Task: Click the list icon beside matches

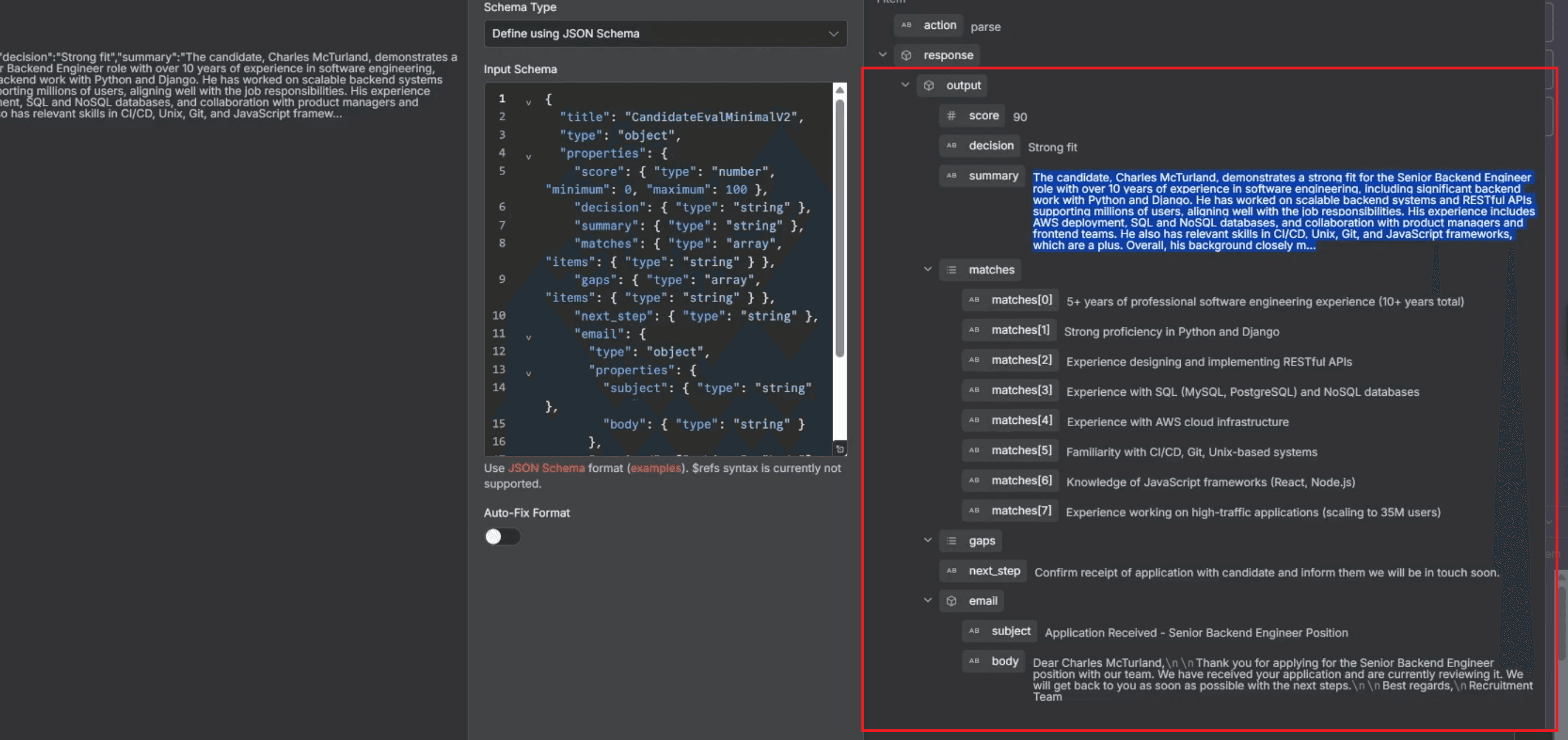Action: pos(952,270)
